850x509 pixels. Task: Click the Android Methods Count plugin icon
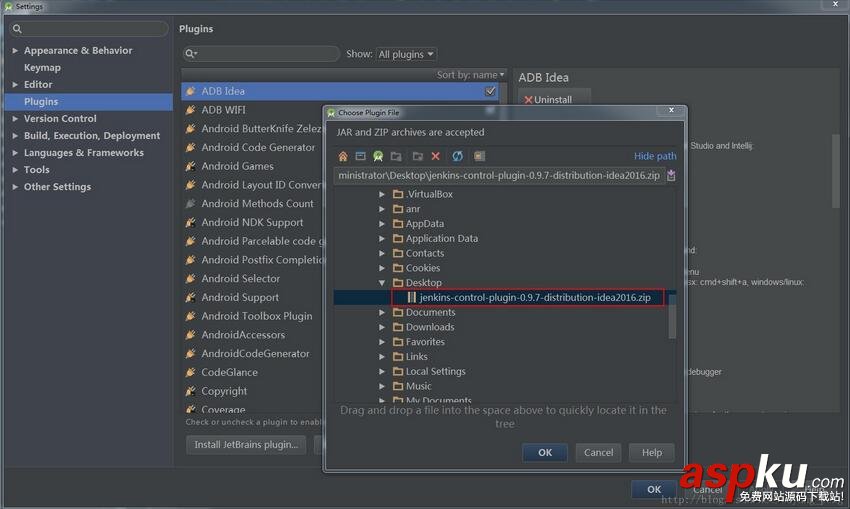190,204
